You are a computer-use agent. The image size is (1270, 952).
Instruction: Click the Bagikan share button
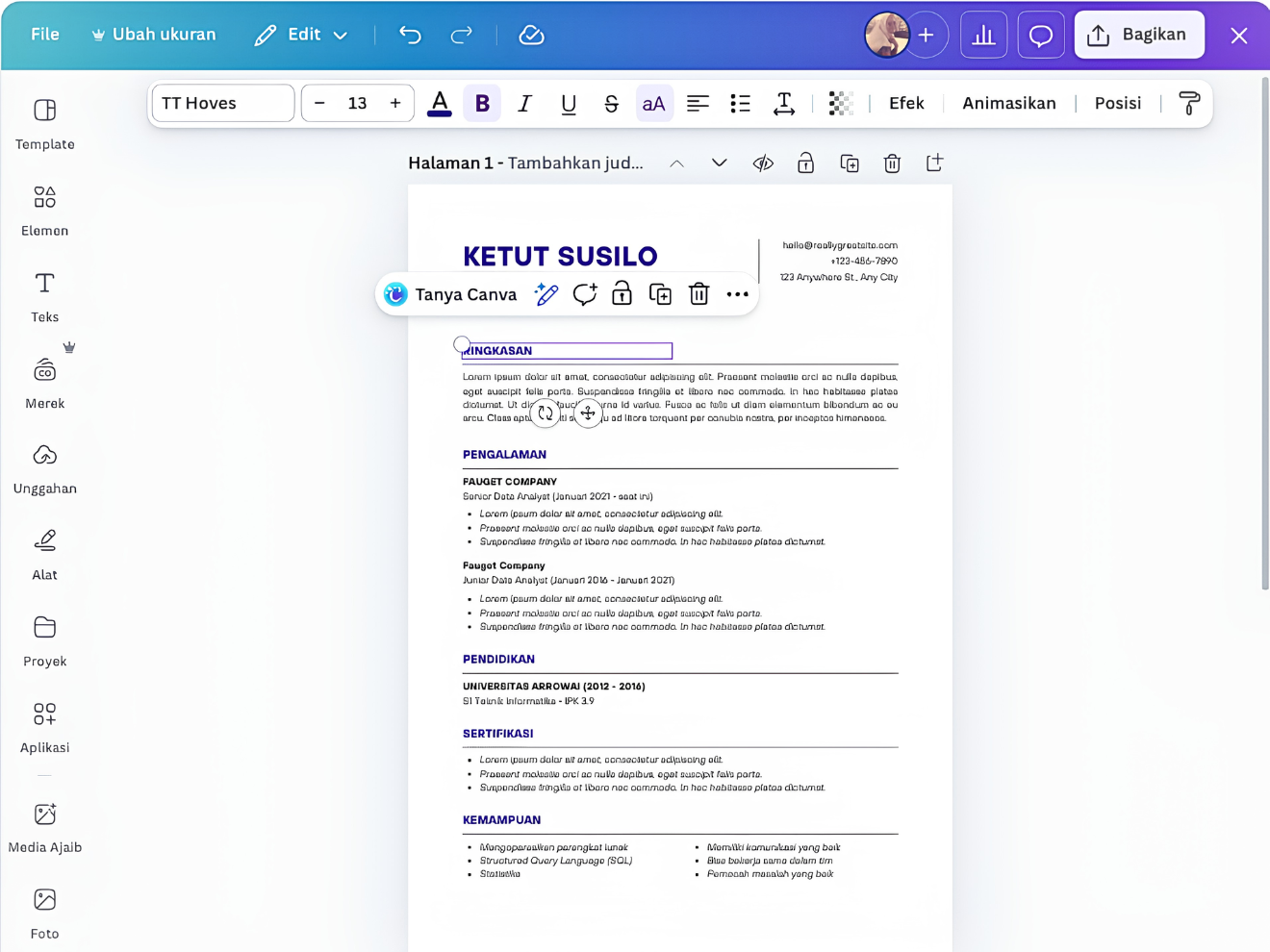1139,36
